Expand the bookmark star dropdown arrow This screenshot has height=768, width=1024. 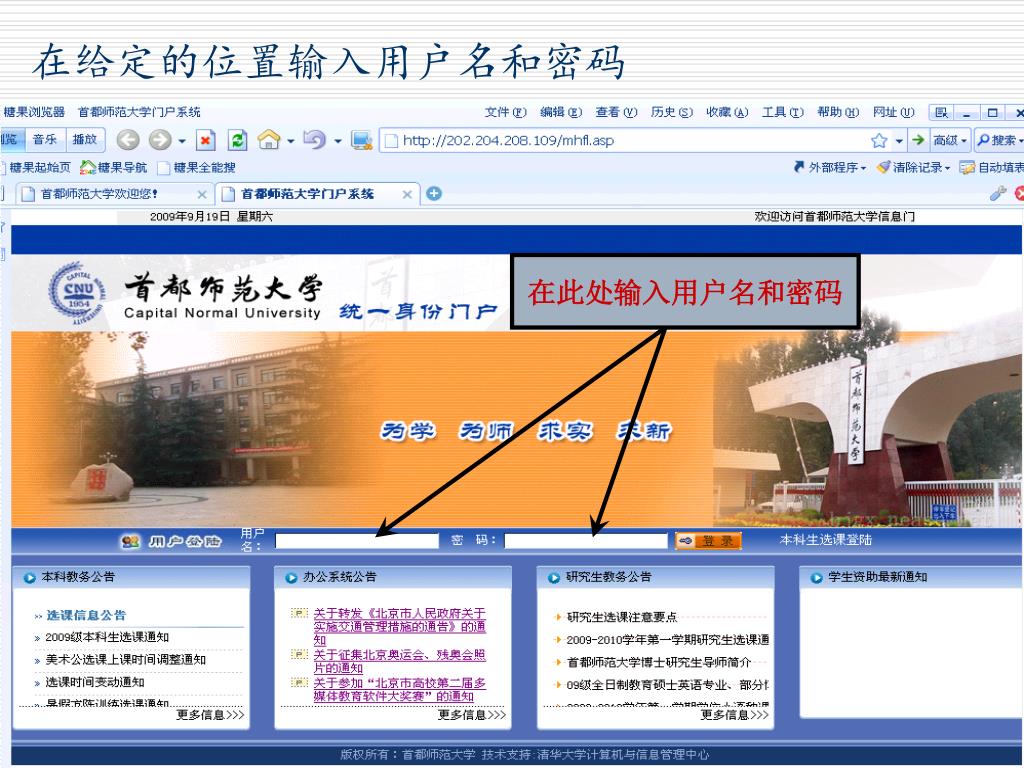click(x=899, y=141)
